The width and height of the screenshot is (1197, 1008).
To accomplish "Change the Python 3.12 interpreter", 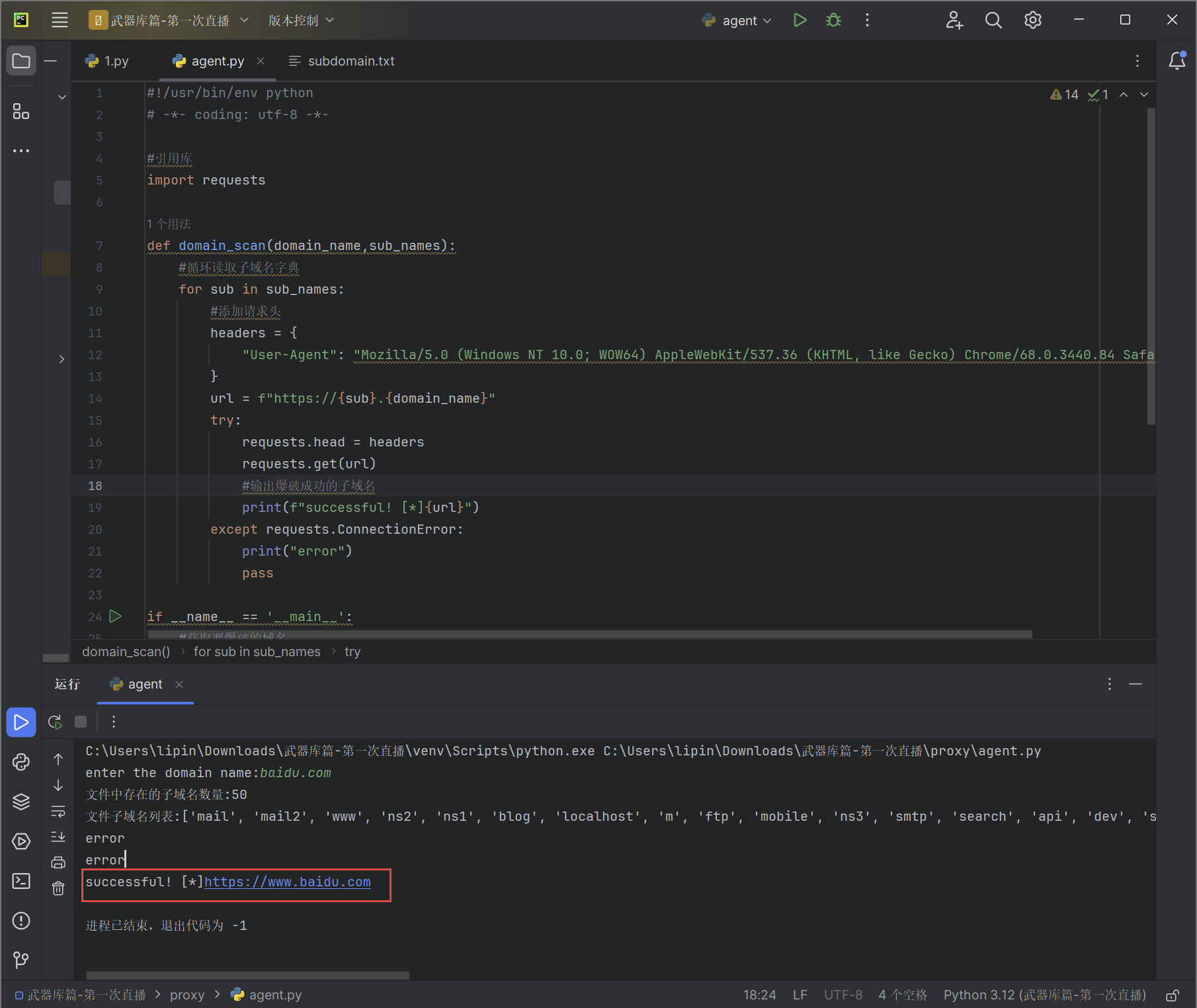I will click(1044, 995).
